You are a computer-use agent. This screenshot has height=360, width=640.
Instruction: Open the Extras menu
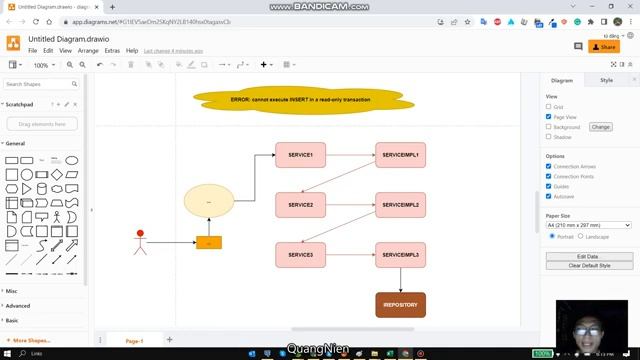(x=112, y=51)
